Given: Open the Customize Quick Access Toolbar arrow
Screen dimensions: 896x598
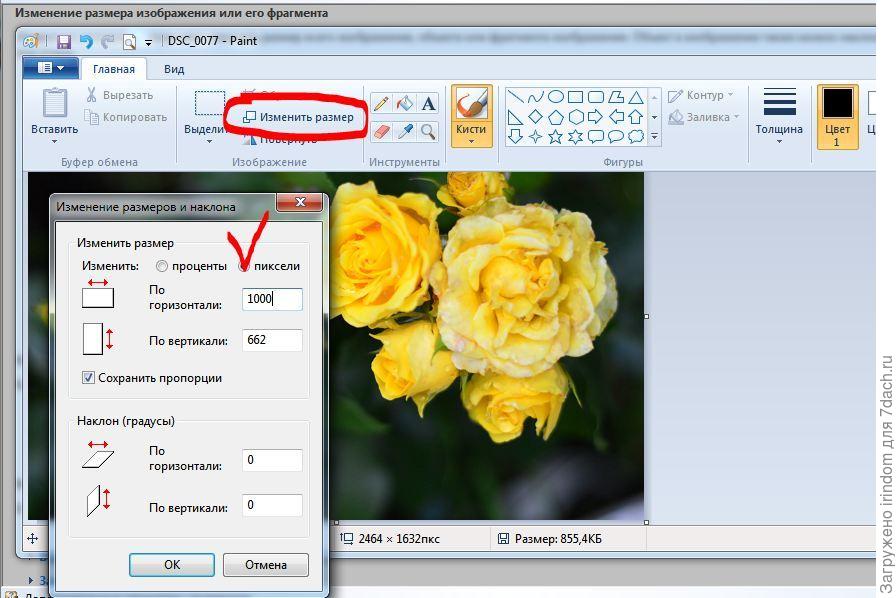Looking at the screenshot, I should point(149,42).
